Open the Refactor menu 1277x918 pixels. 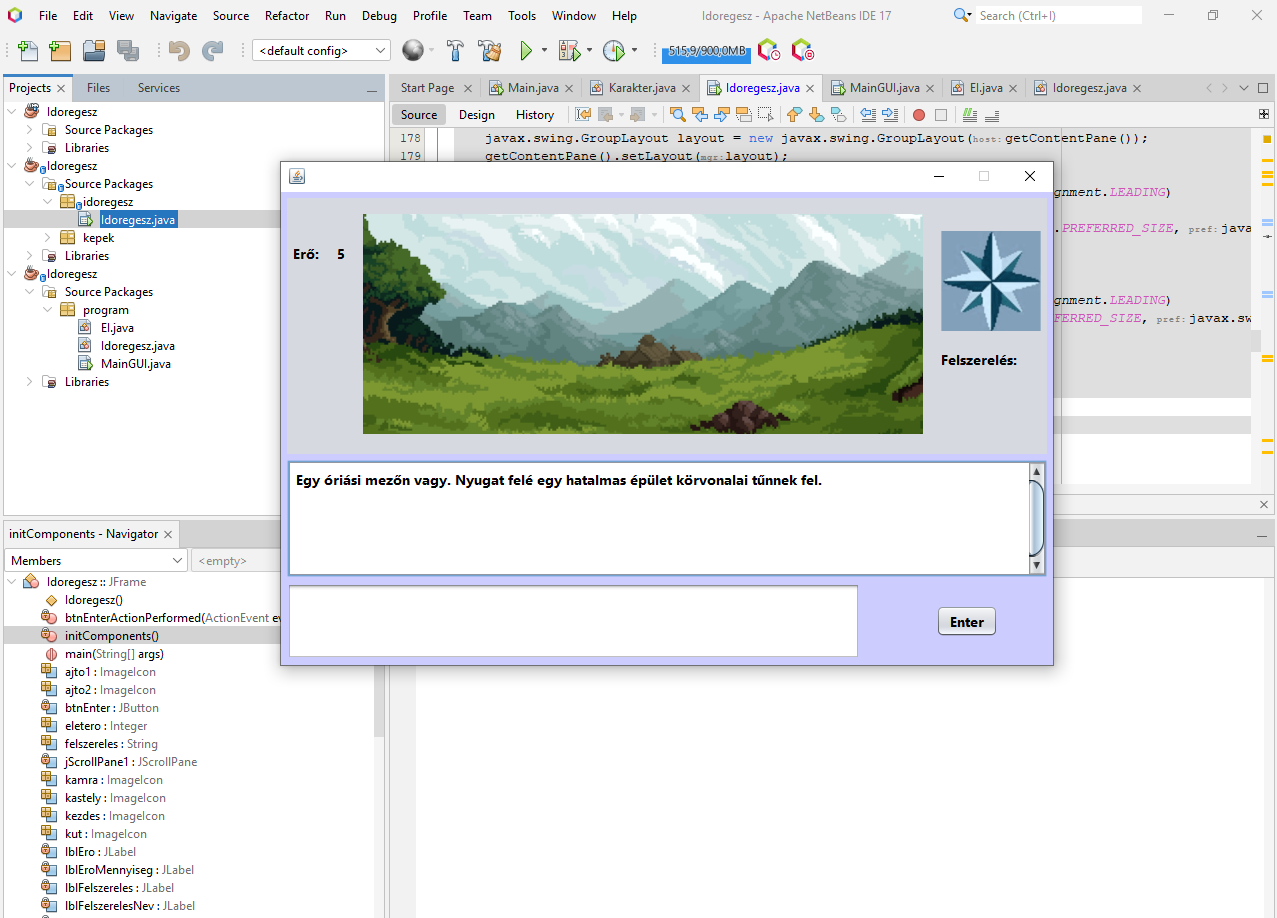(x=287, y=16)
